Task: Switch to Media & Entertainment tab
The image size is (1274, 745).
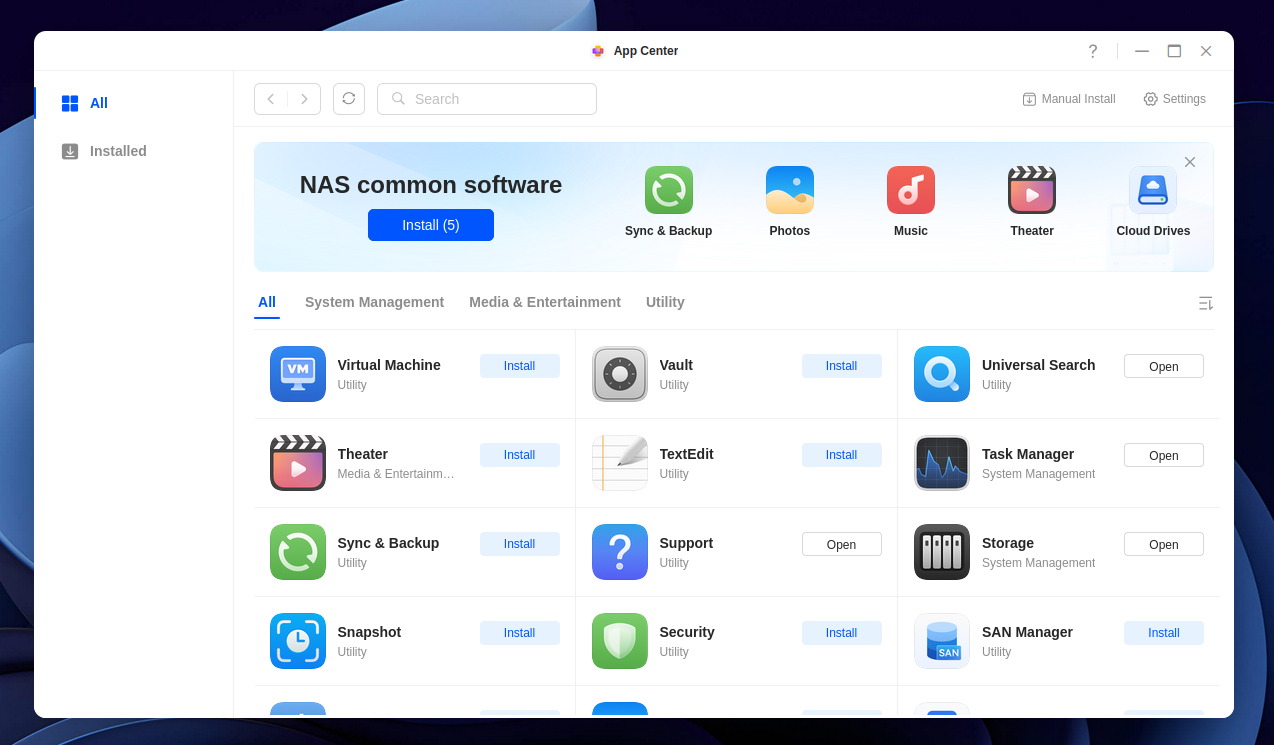Action: (x=545, y=302)
